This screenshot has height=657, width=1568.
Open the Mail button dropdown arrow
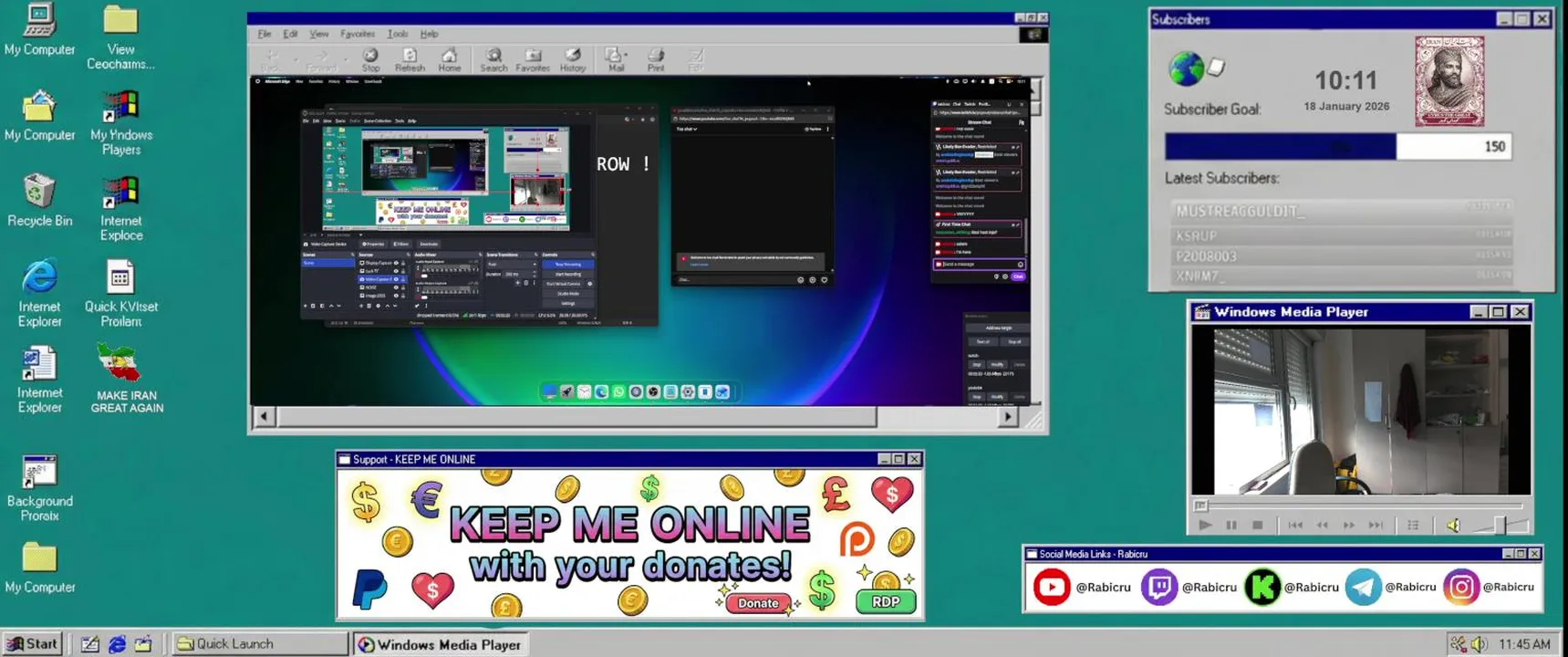[x=627, y=57]
